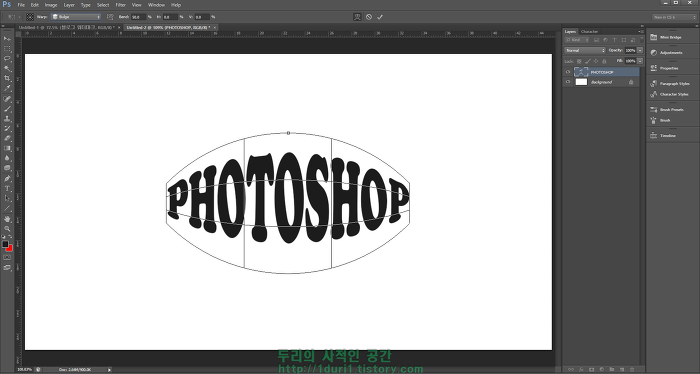Select the Clone Stamp tool

tap(7, 119)
